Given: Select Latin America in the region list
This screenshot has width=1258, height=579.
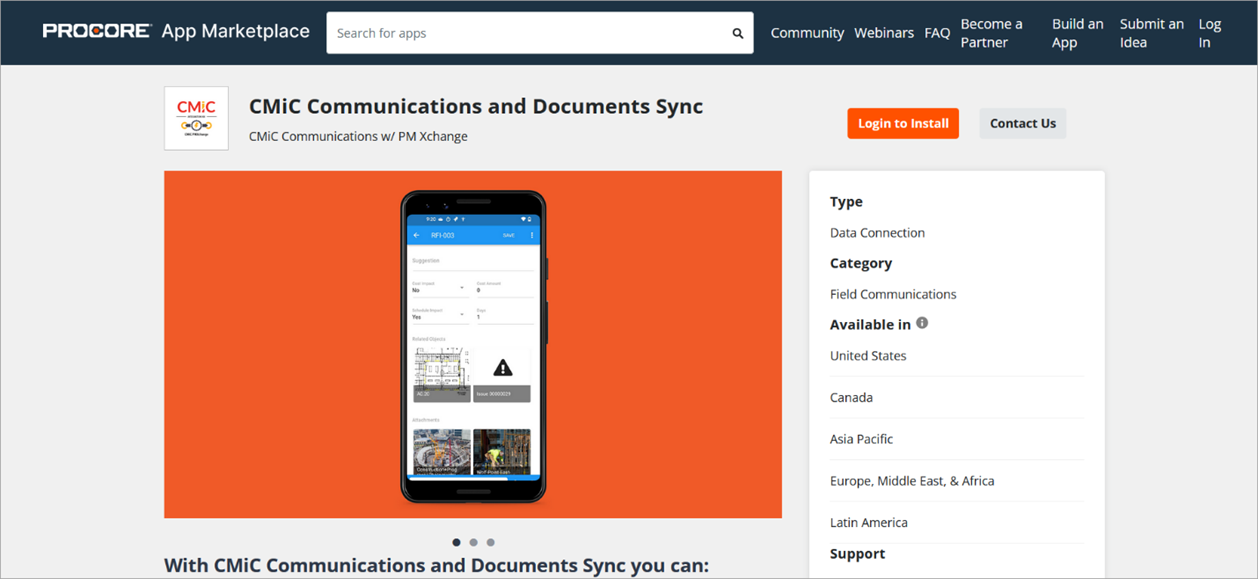Looking at the screenshot, I should click(x=869, y=523).
